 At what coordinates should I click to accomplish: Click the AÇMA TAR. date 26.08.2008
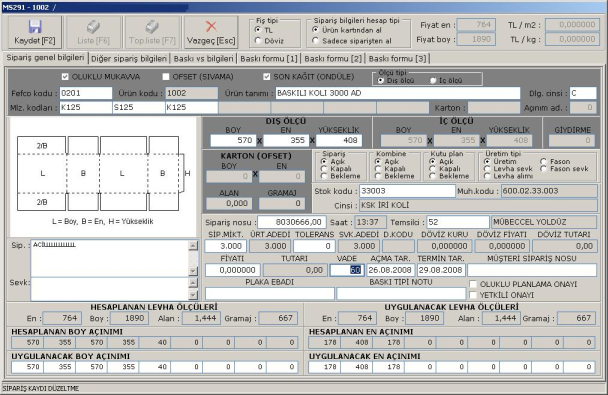390,270
